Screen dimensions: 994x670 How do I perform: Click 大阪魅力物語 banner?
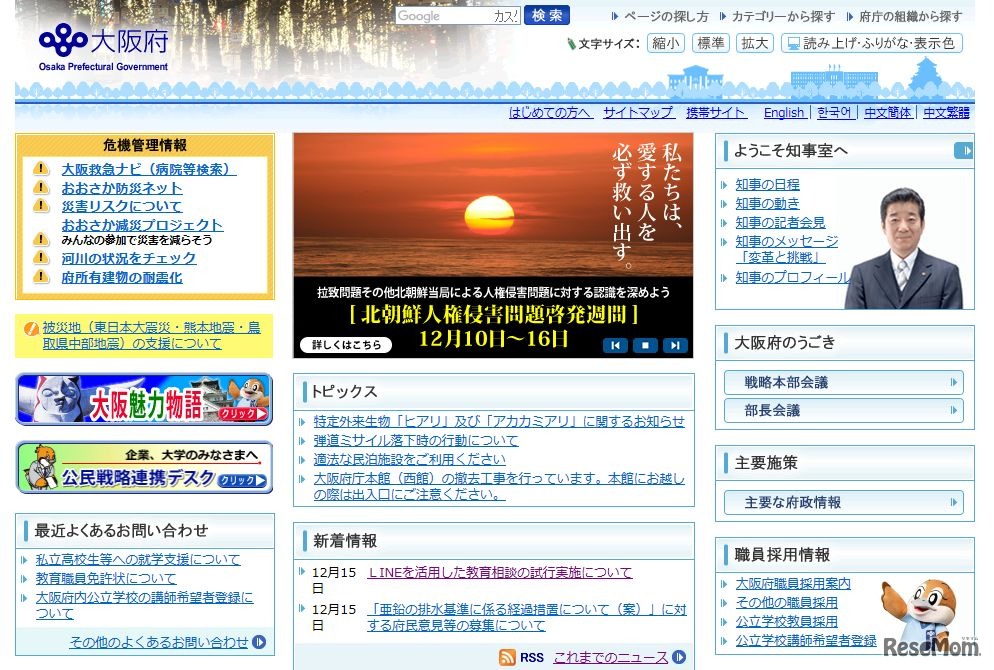click(x=144, y=399)
